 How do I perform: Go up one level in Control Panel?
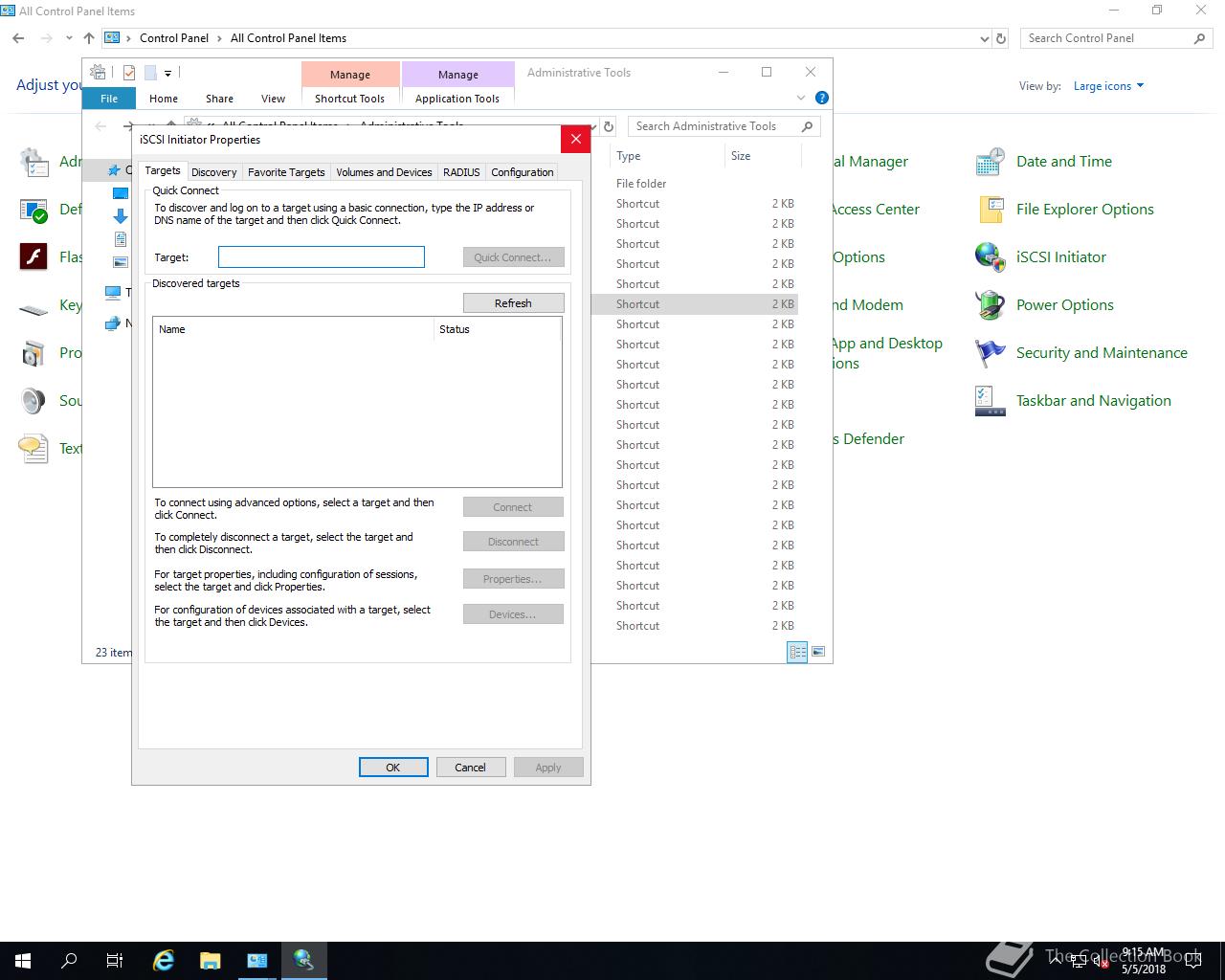coord(89,38)
